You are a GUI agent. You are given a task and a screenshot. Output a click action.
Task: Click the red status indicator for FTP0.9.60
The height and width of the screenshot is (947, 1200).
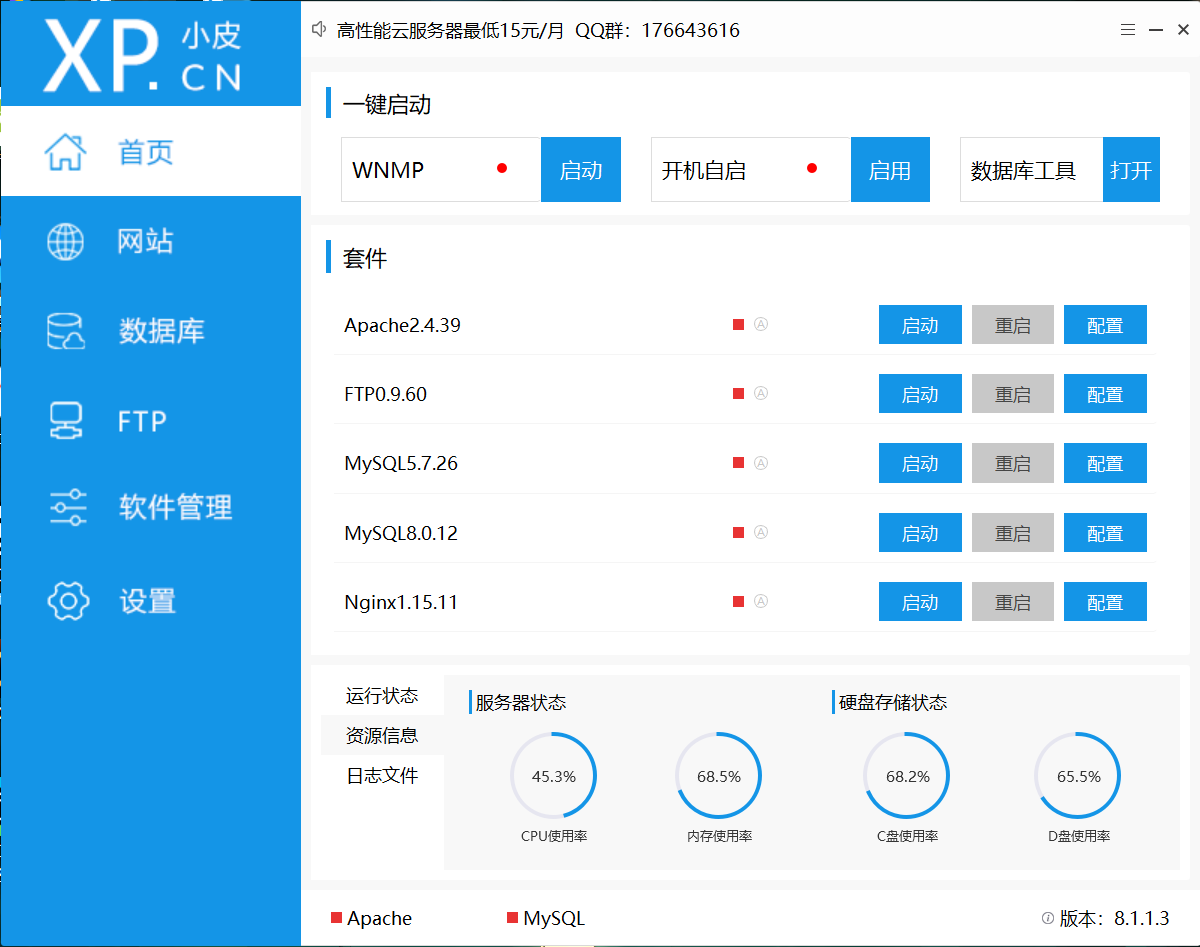[738, 394]
